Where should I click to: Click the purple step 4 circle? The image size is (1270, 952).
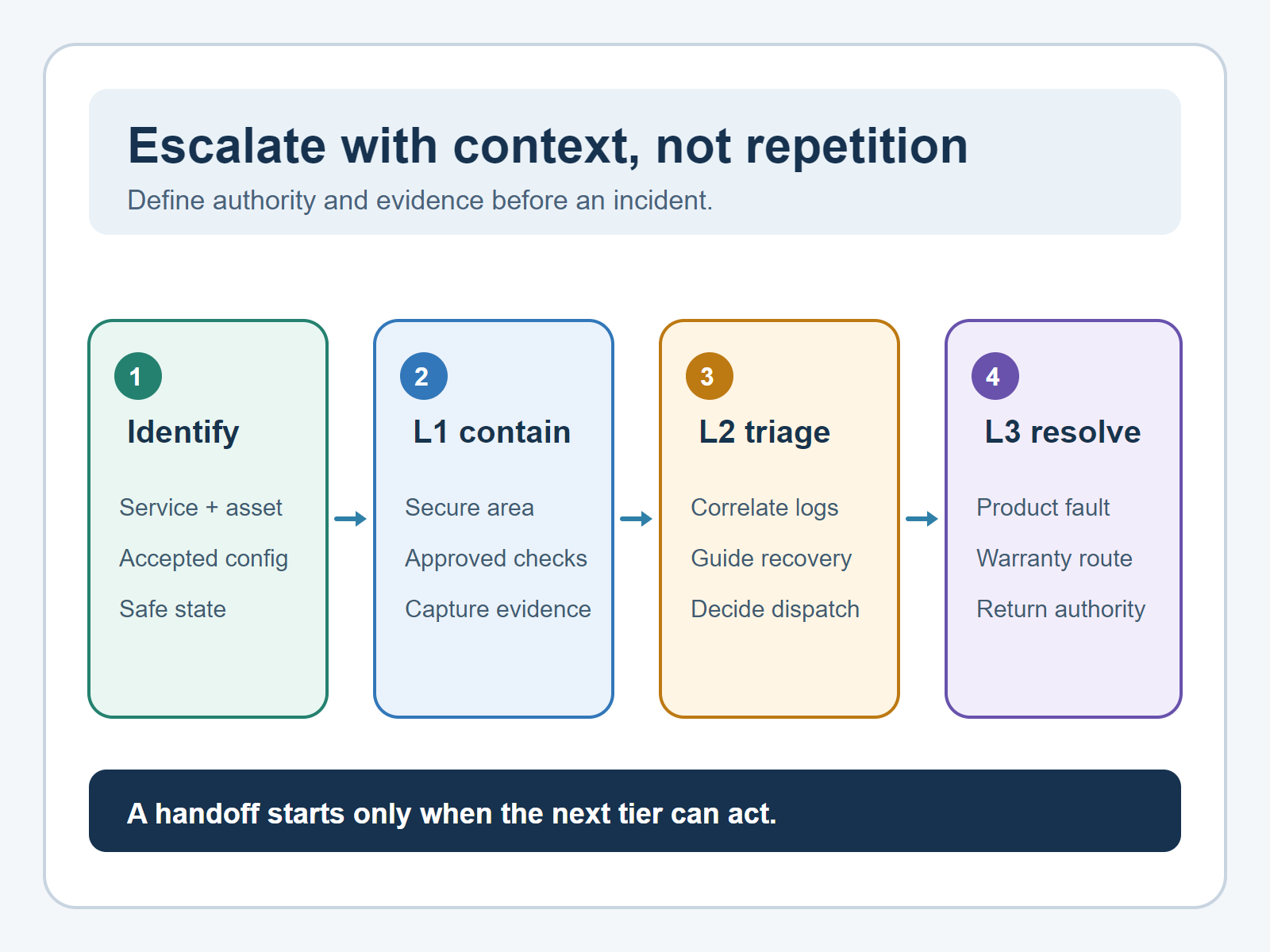point(995,376)
